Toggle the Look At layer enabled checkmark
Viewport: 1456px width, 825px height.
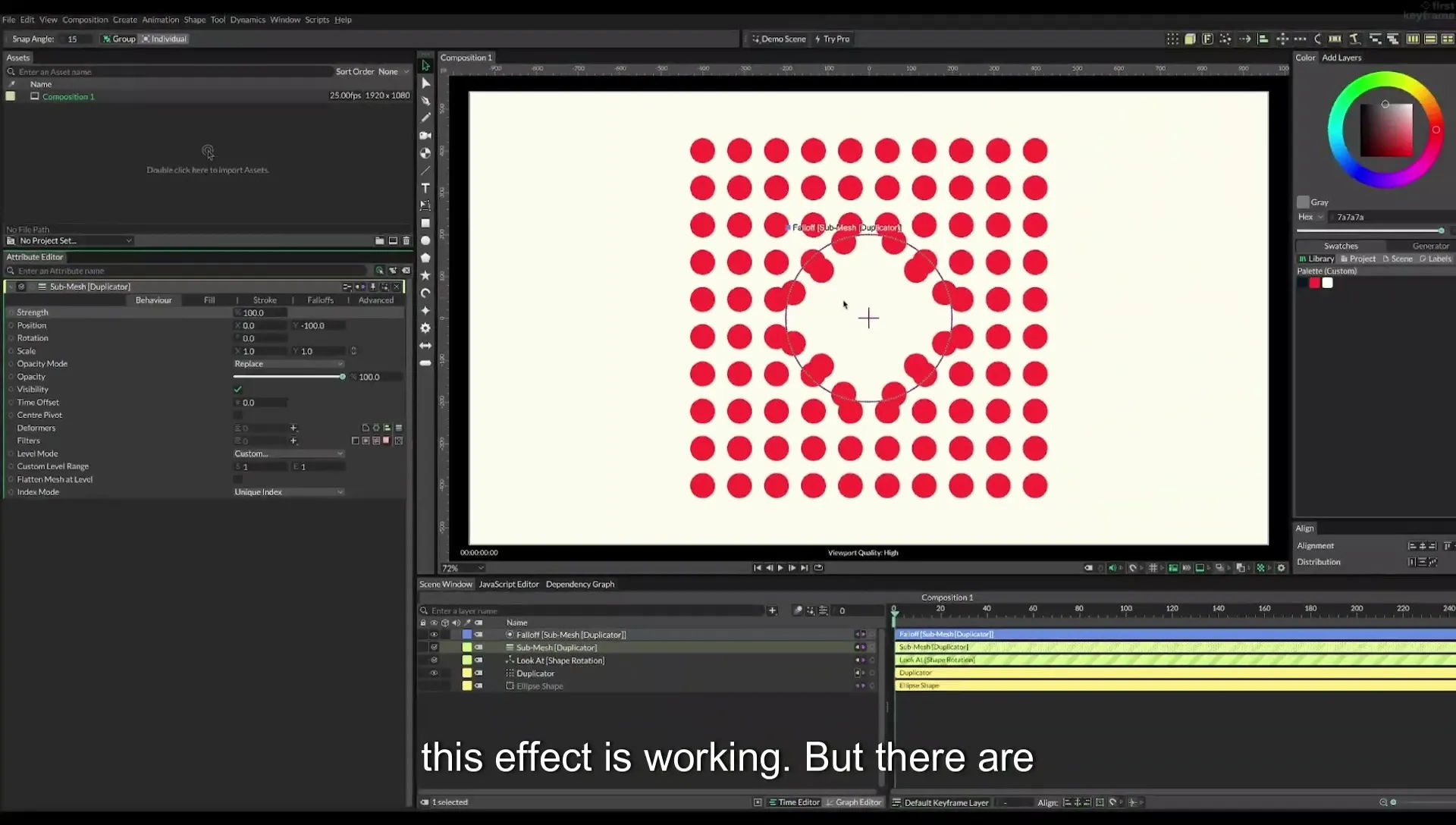[434, 660]
